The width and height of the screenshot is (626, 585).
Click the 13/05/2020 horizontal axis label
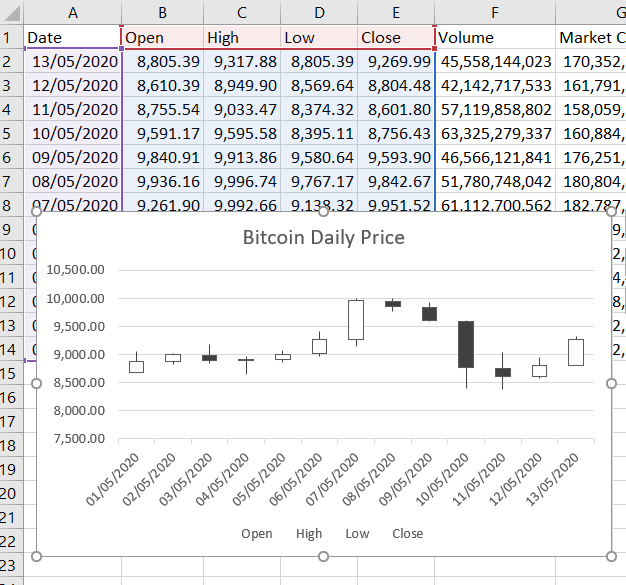(x=552, y=479)
